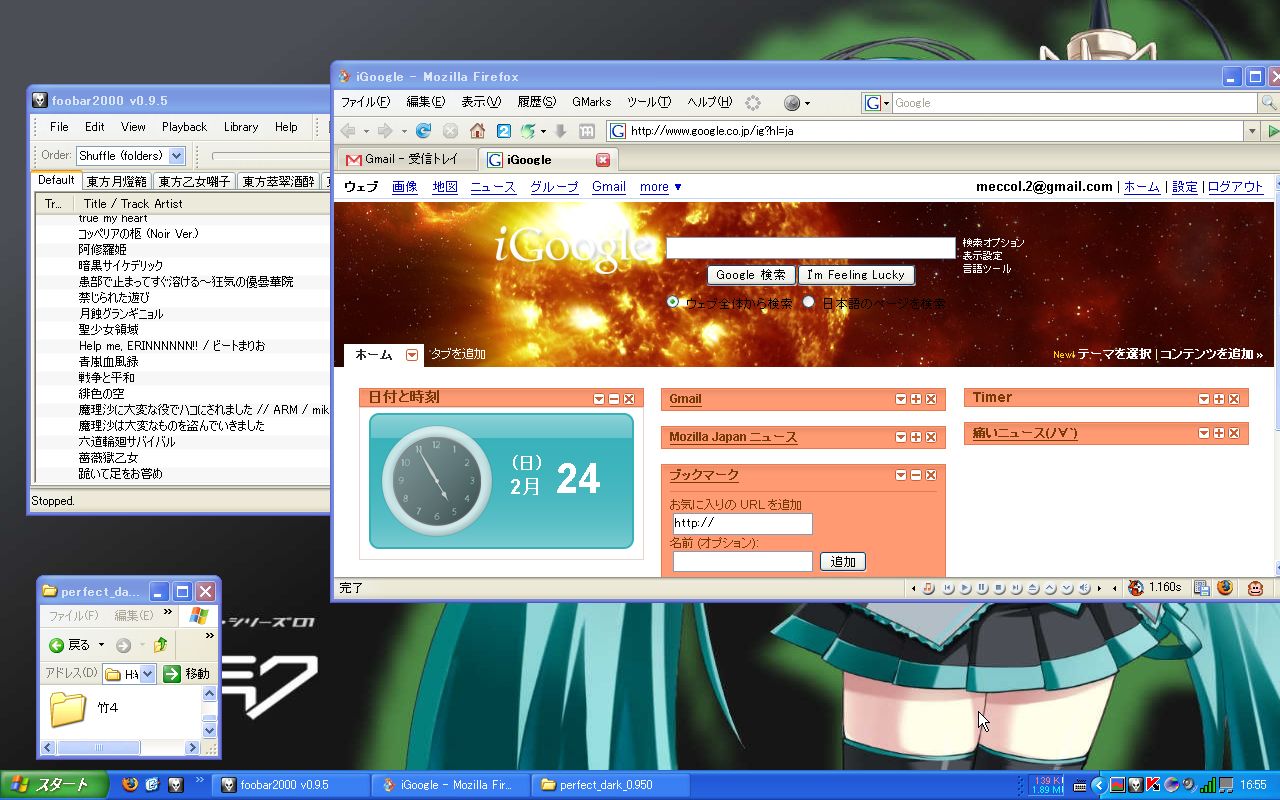Click the FoxyTunes music note icon
The image size is (1280, 800).
[x=928, y=588]
